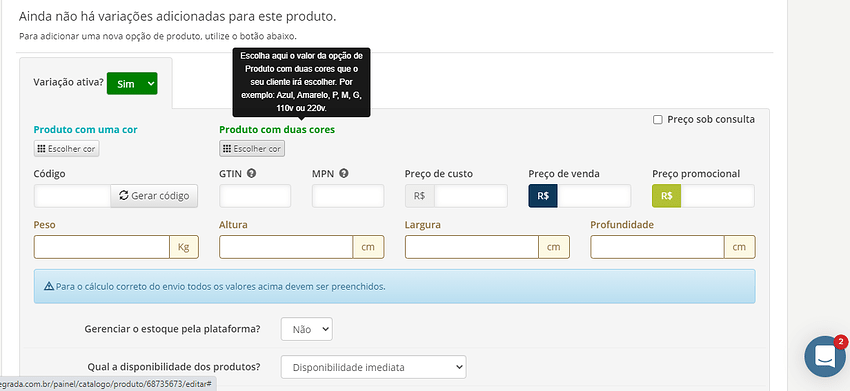
Task: Click the Peso input field
Action: (x=102, y=247)
